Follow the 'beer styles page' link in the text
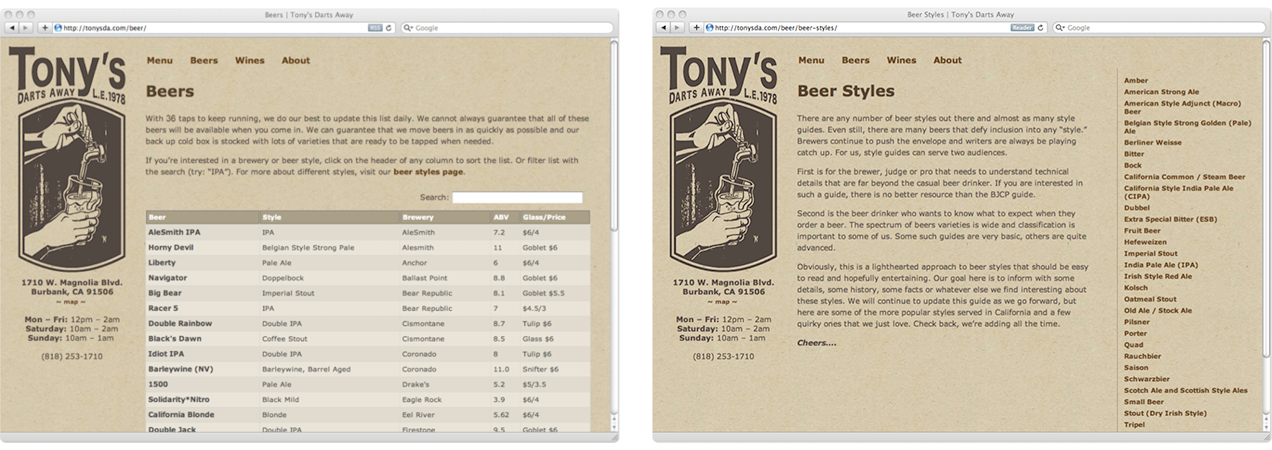1272x450 pixels. (x=428, y=172)
